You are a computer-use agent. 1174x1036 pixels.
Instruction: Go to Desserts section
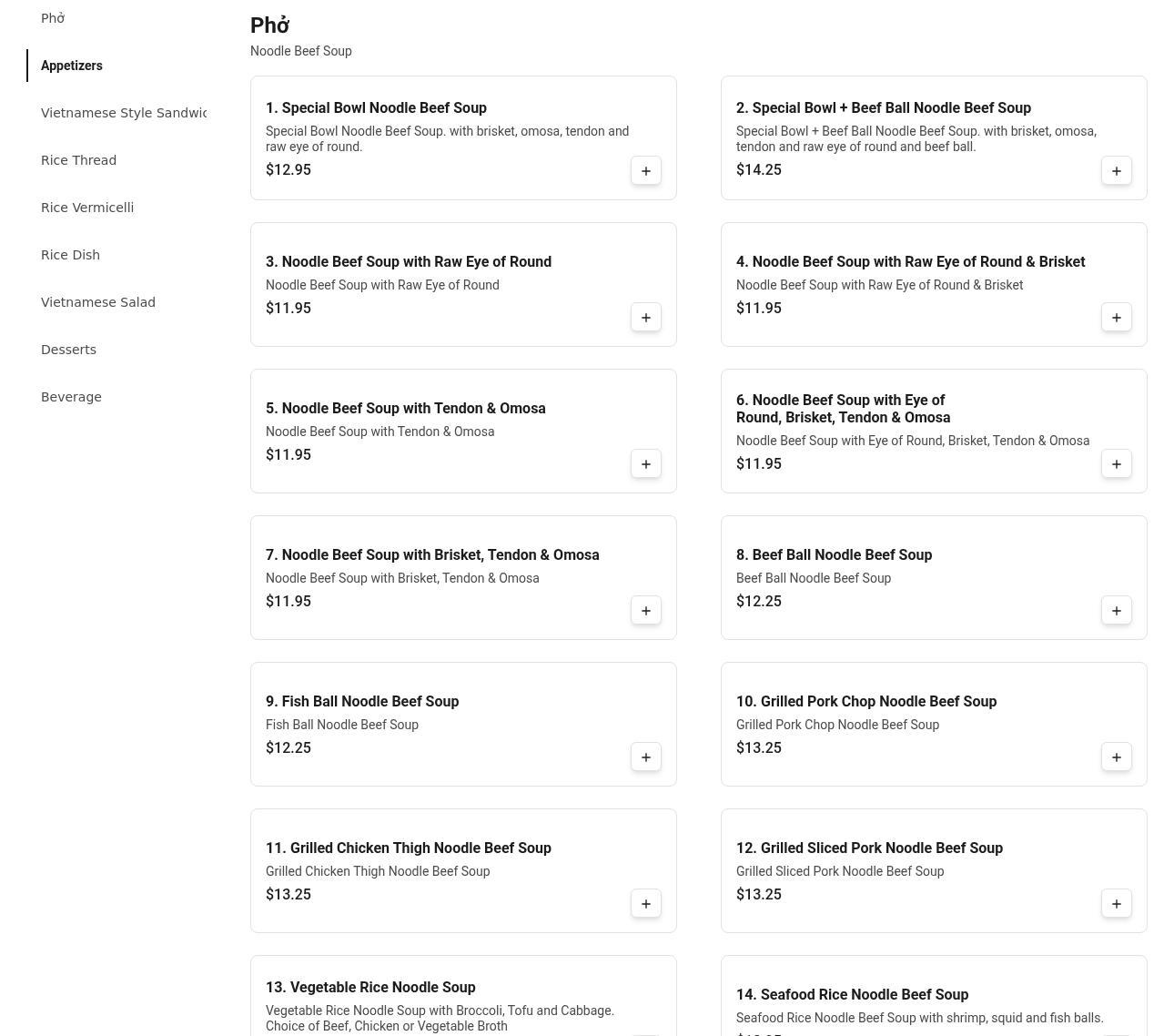point(68,350)
